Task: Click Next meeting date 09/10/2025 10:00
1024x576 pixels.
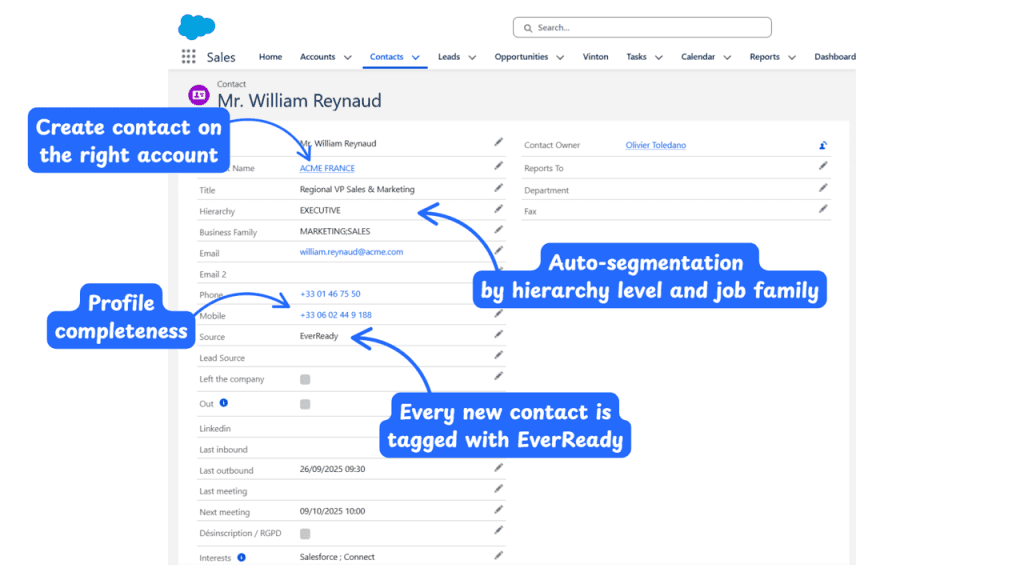Action: pyautogui.click(x=332, y=511)
